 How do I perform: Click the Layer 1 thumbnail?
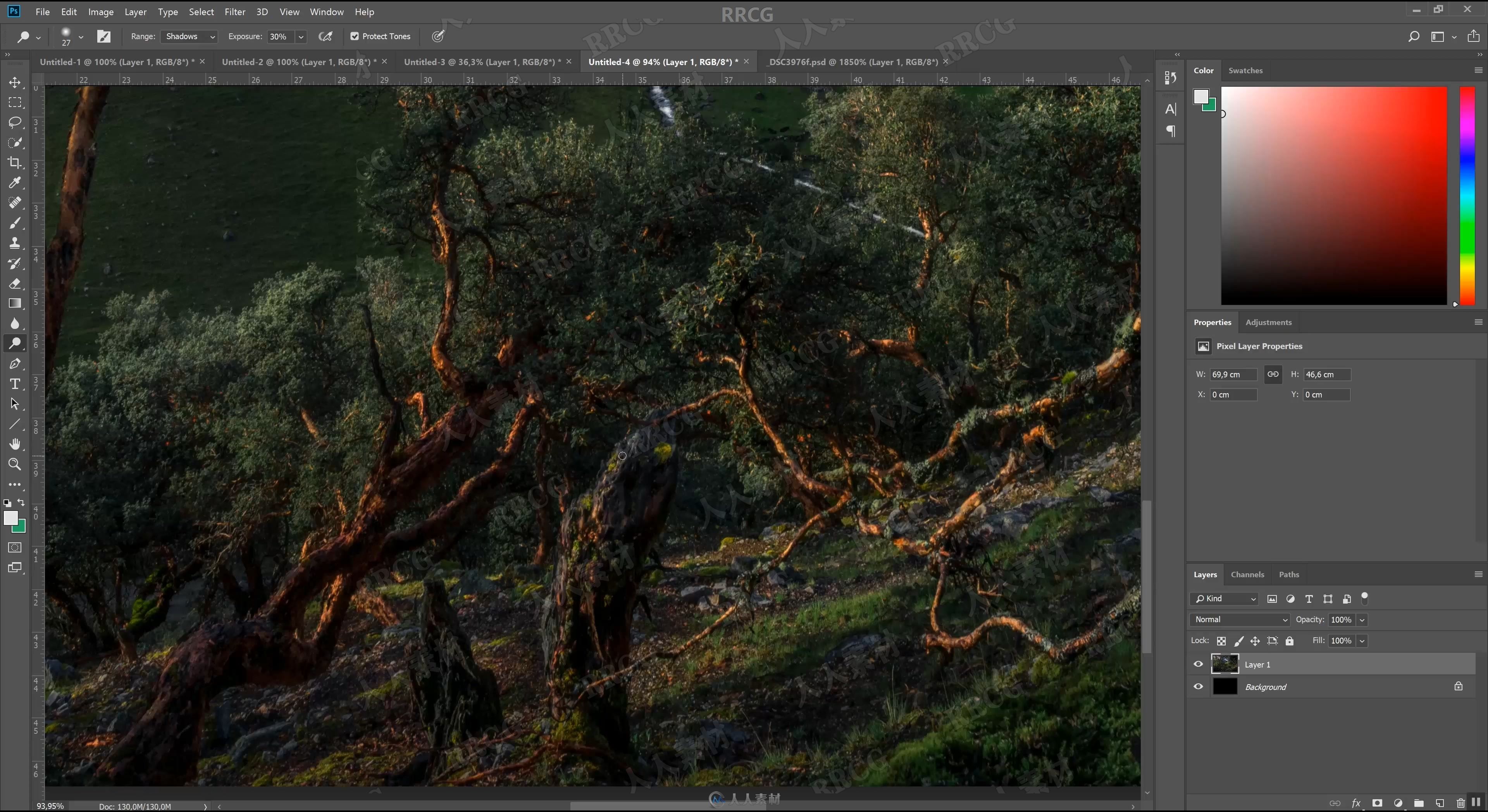point(1225,664)
